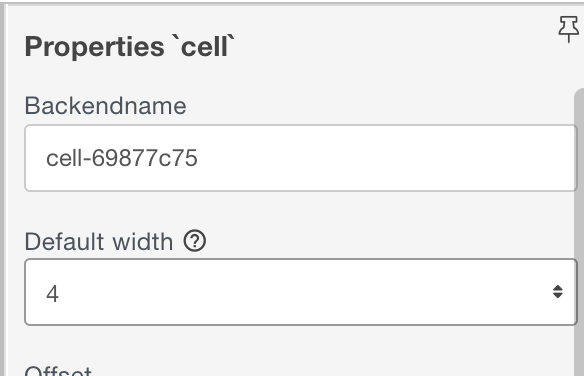Click the Offset label
Viewport: 584px width, 376px height.
[58, 371]
